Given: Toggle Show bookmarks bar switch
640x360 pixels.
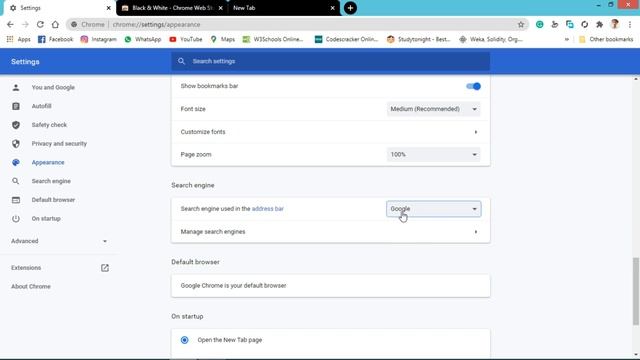Looking at the screenshot, I should (473, 86).
